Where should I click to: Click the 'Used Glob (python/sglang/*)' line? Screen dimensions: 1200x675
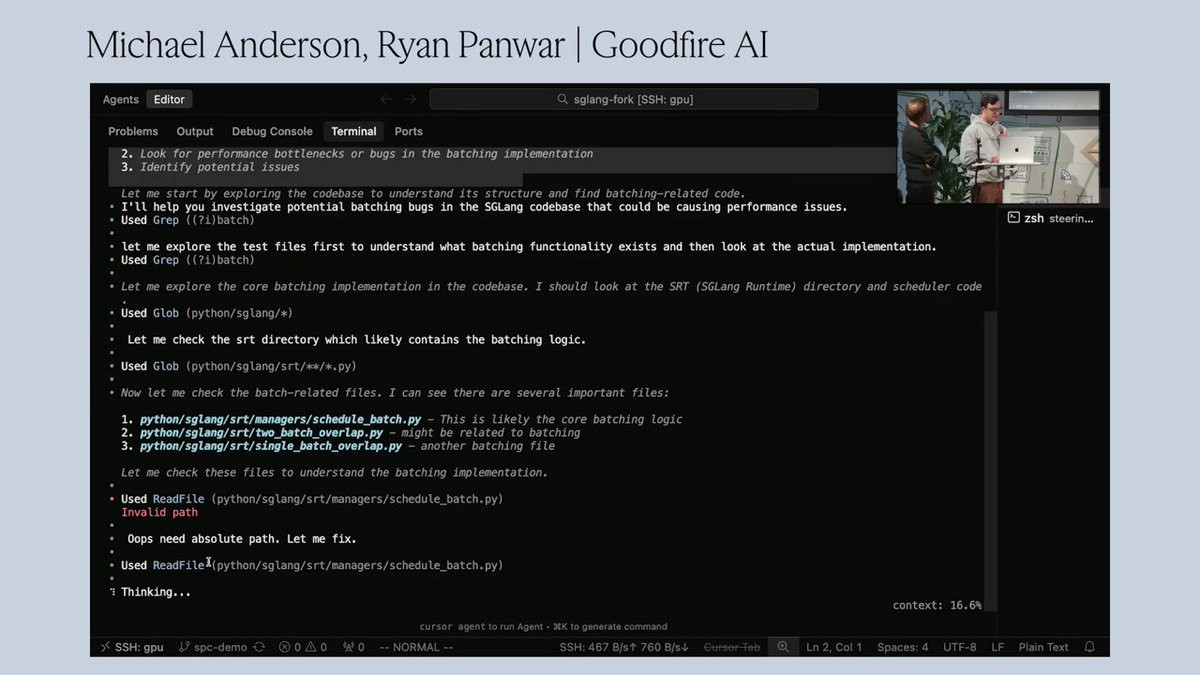(x=207, y=313)
